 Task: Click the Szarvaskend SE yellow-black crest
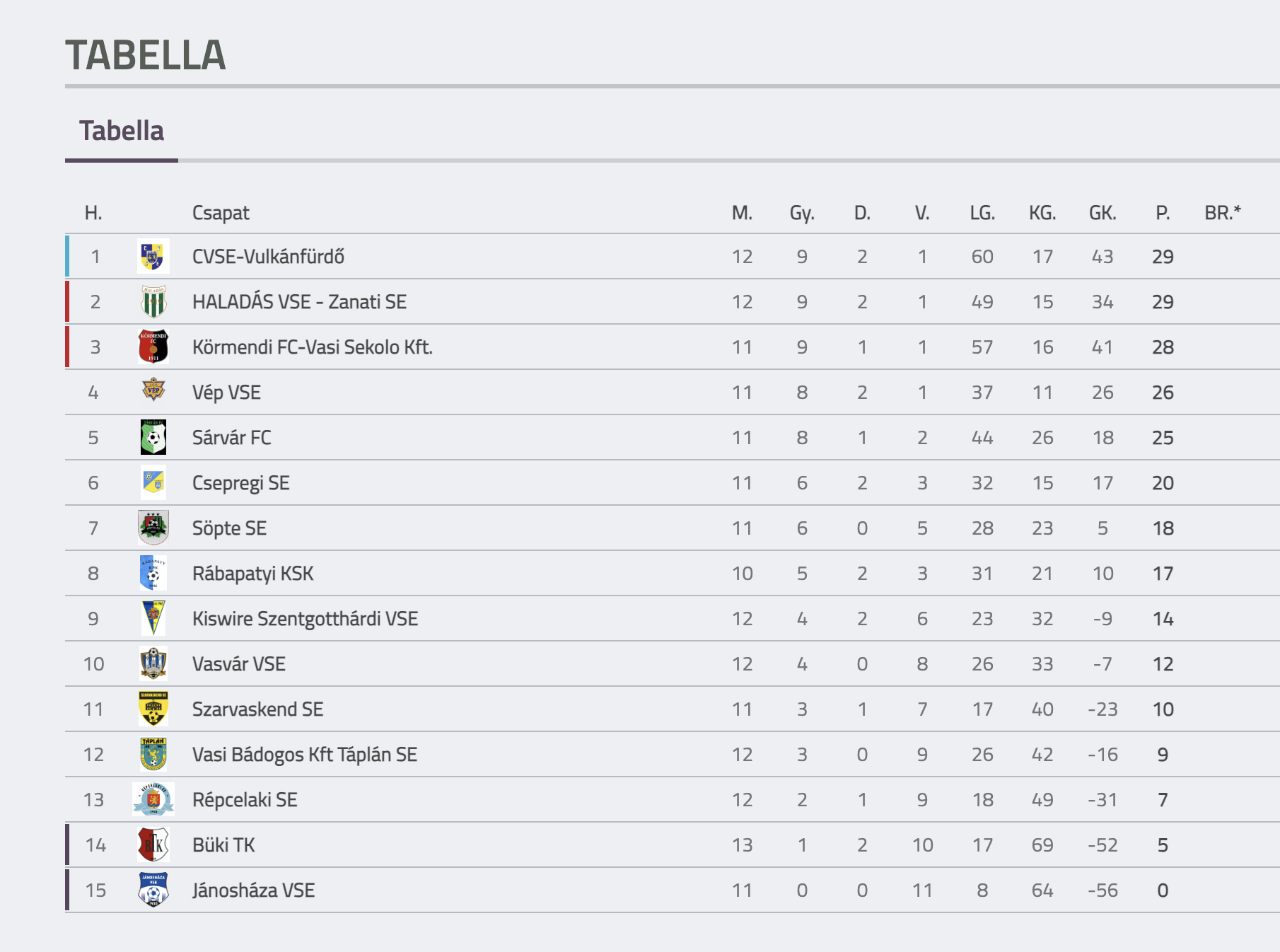click(153, 709)
